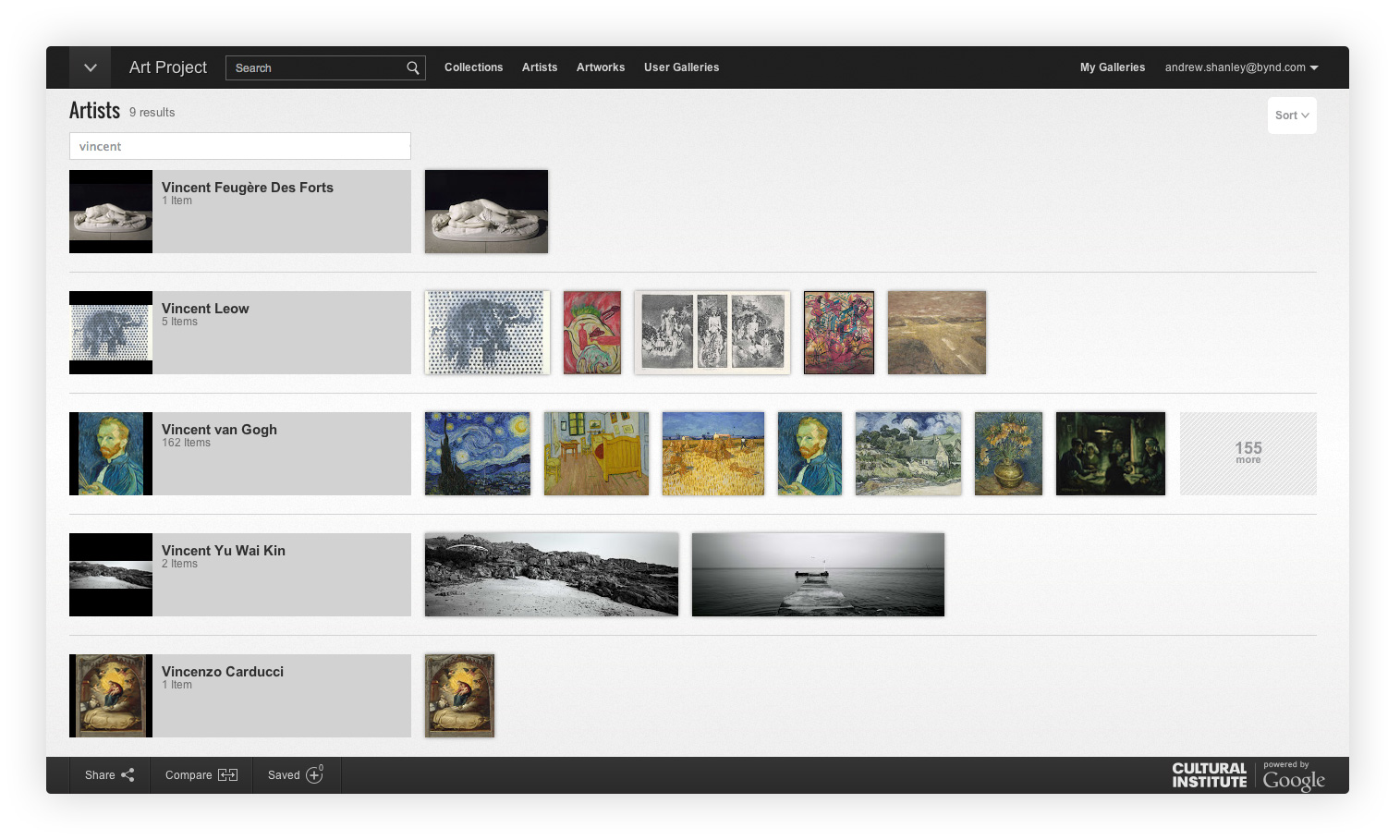
Task: Open the Art Project home link
Action: (x=168, y=67)
